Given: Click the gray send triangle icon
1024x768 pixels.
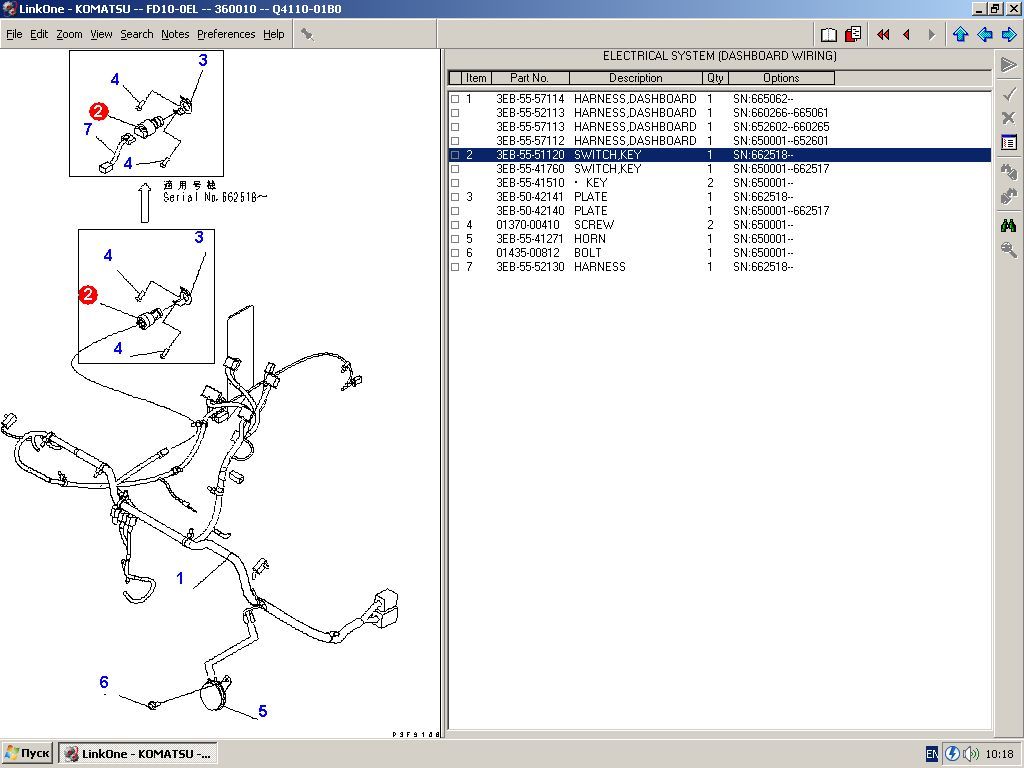Looking at the screenshot, I should [1008, 64].
